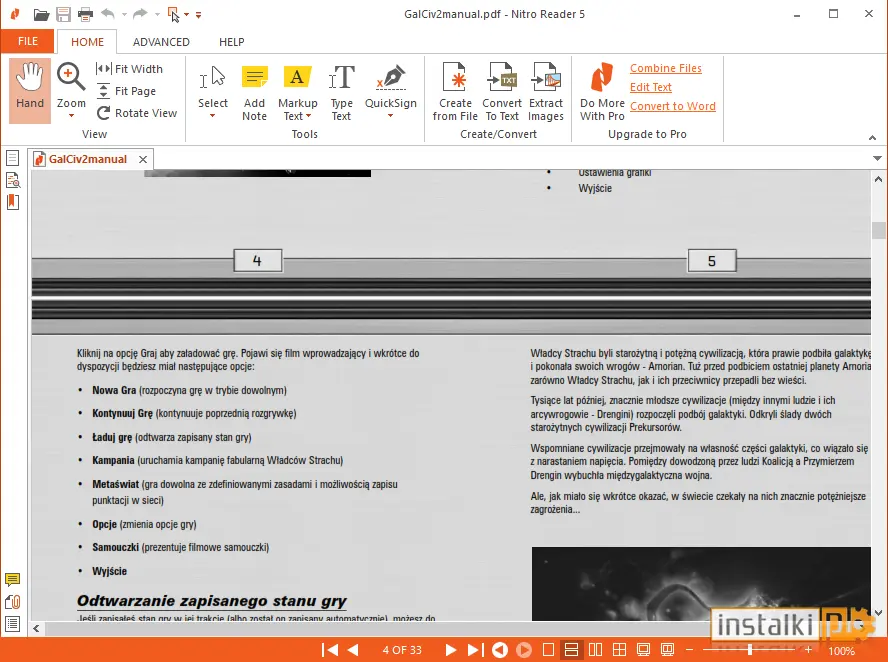Add a sticky Note
Screen dimensions: 888x662
[254, 92]
